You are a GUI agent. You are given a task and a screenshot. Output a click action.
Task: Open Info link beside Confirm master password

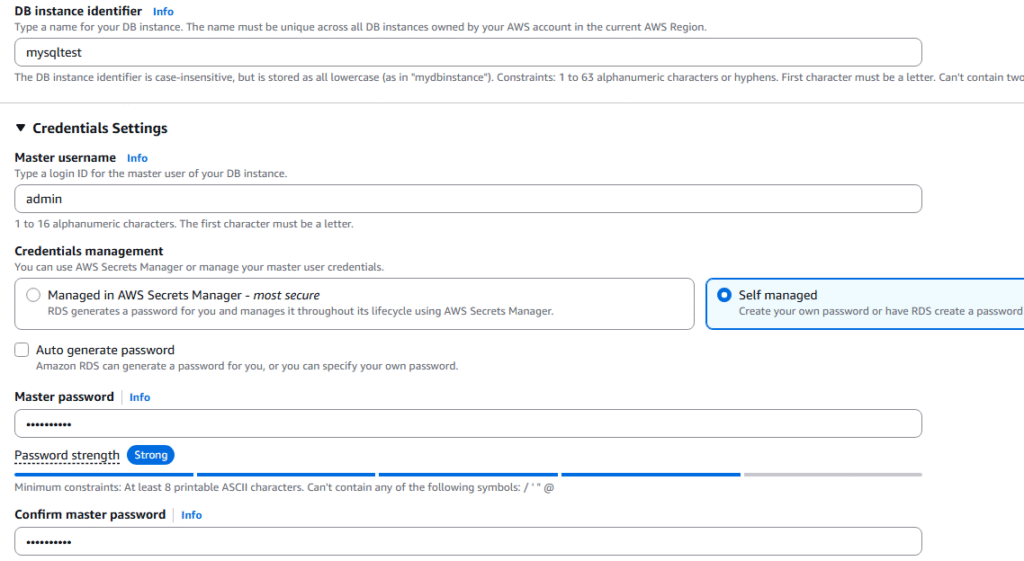[x=191, y=515]
